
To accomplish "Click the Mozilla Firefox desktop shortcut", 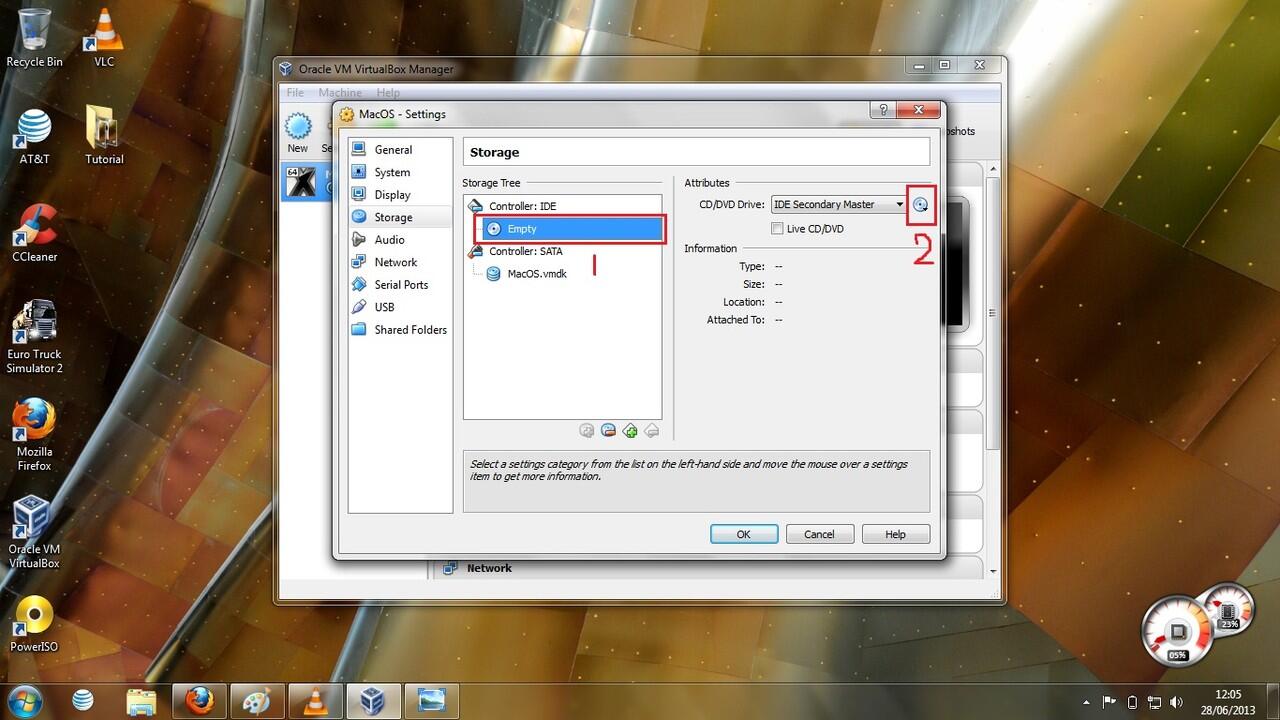I will coord(35,435).
